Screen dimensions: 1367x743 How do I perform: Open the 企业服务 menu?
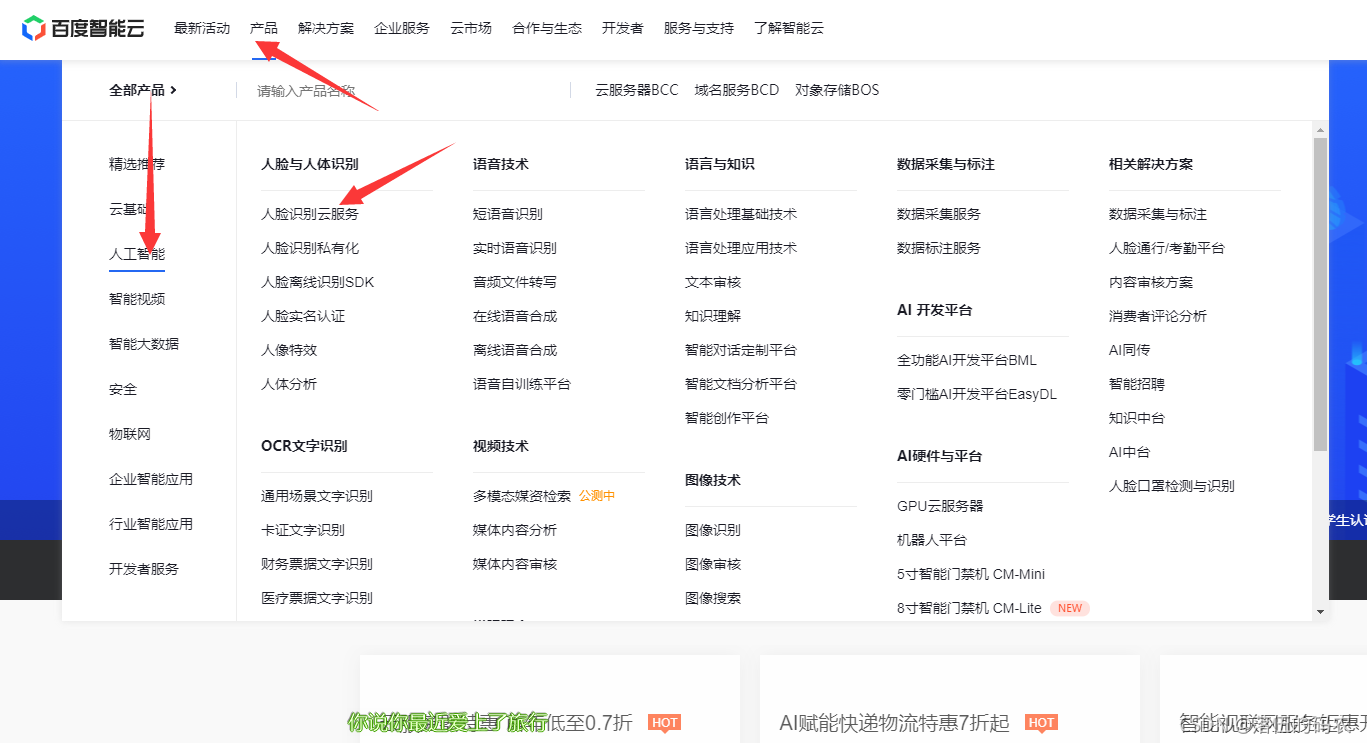(x=402, y=28)
